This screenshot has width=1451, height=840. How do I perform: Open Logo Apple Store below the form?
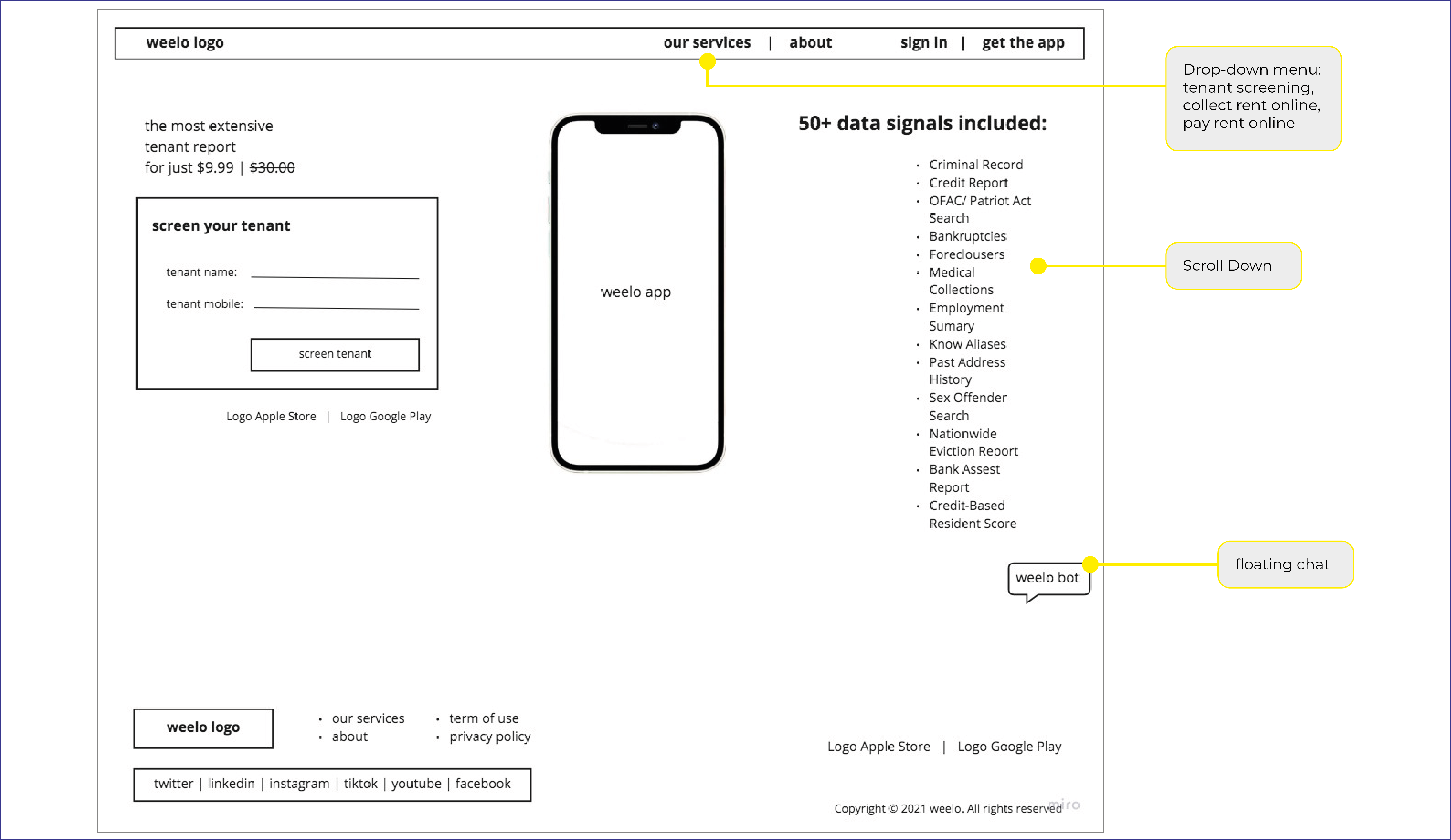tap(271, 416)
